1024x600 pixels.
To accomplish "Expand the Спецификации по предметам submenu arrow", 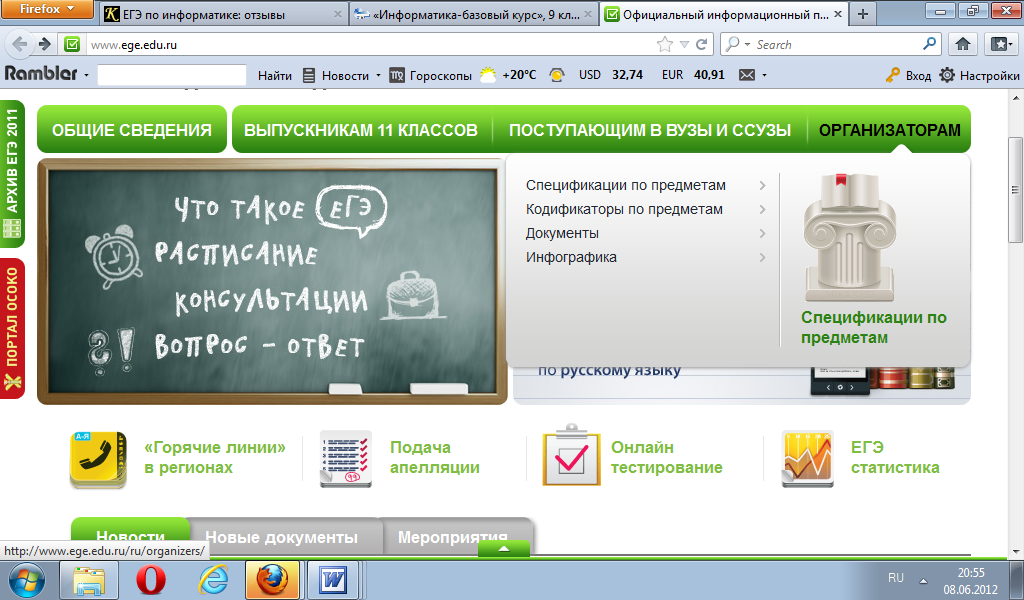I will [x=762, y=185].
